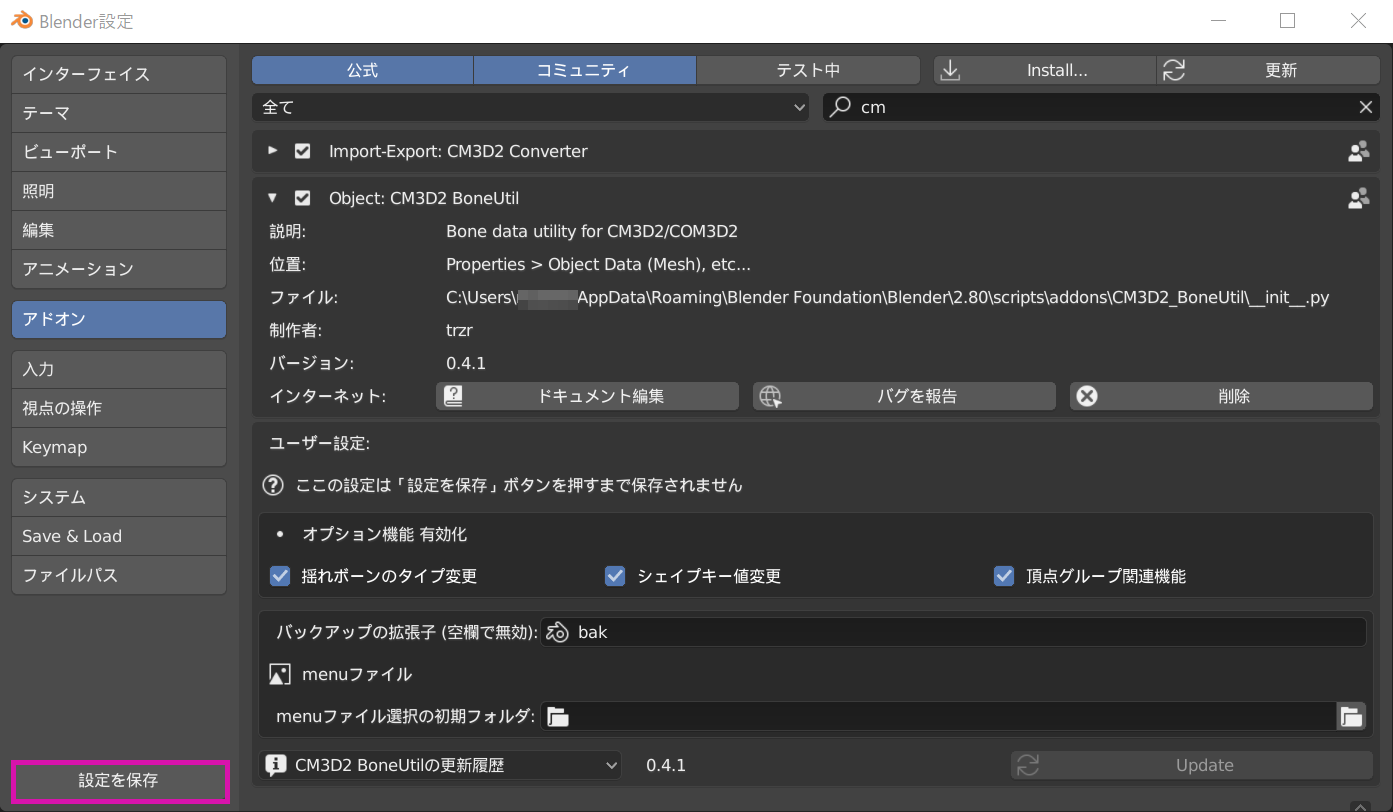Open the 視点の操作 preferences section

coord(119,408)
